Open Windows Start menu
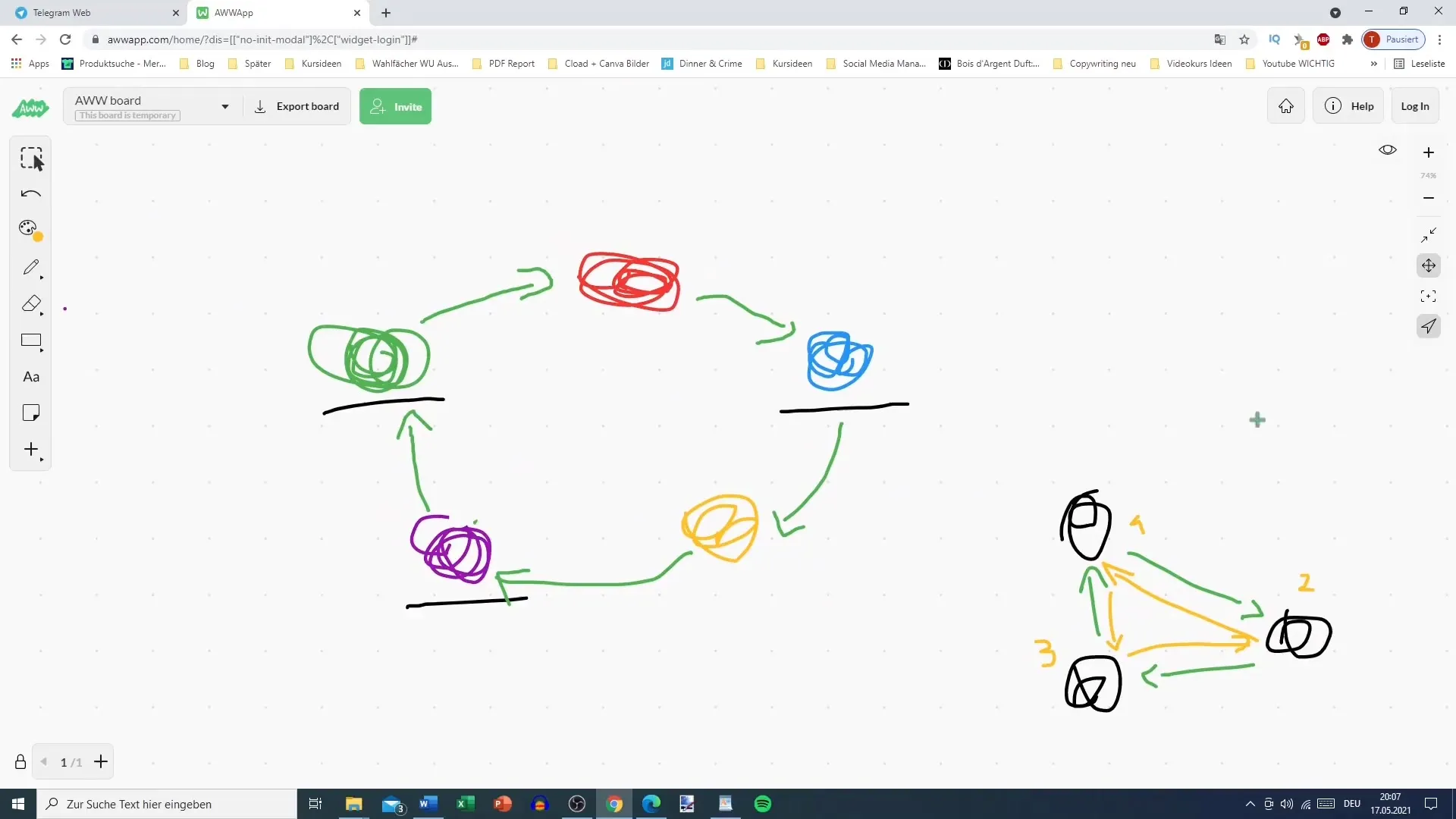The height and width of the screenshot is (819, 1456). (x=18, y=804)
